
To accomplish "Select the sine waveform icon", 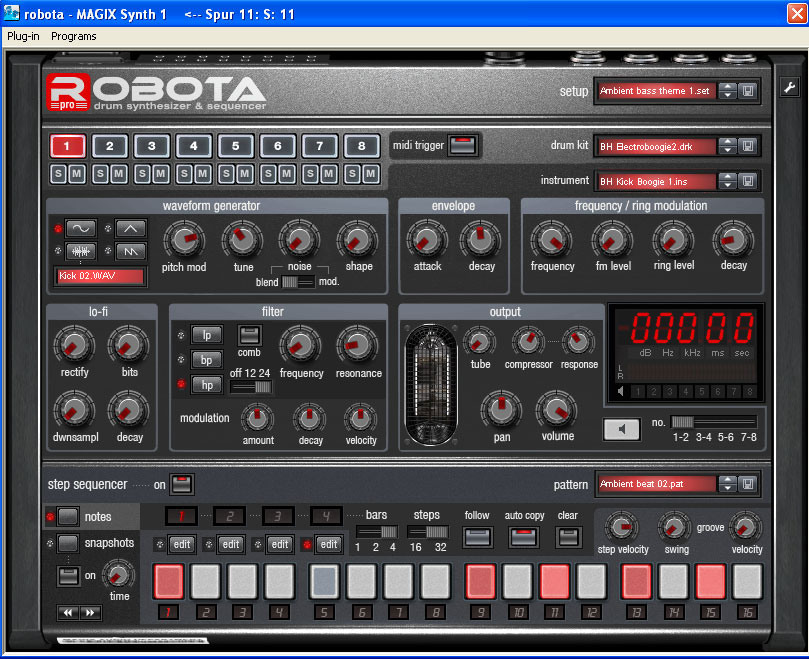I will click(80, 228).
